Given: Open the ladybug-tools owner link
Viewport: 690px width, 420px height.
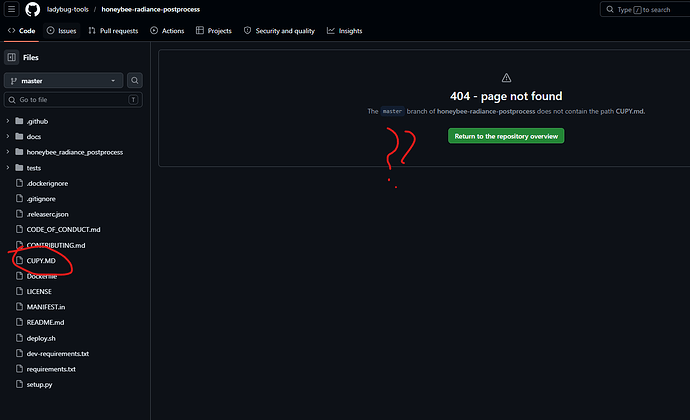Looking at the screenshot, I should (68, 9).
